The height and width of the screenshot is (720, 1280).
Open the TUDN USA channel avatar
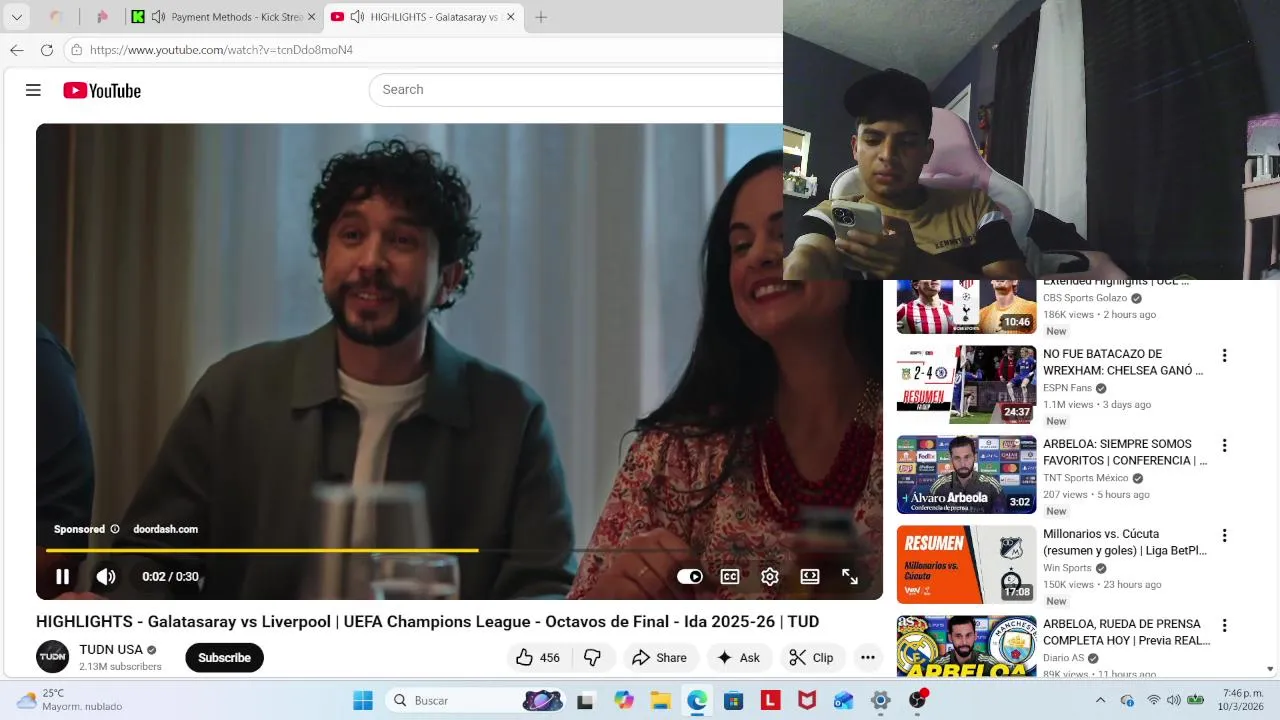[53, 657]
